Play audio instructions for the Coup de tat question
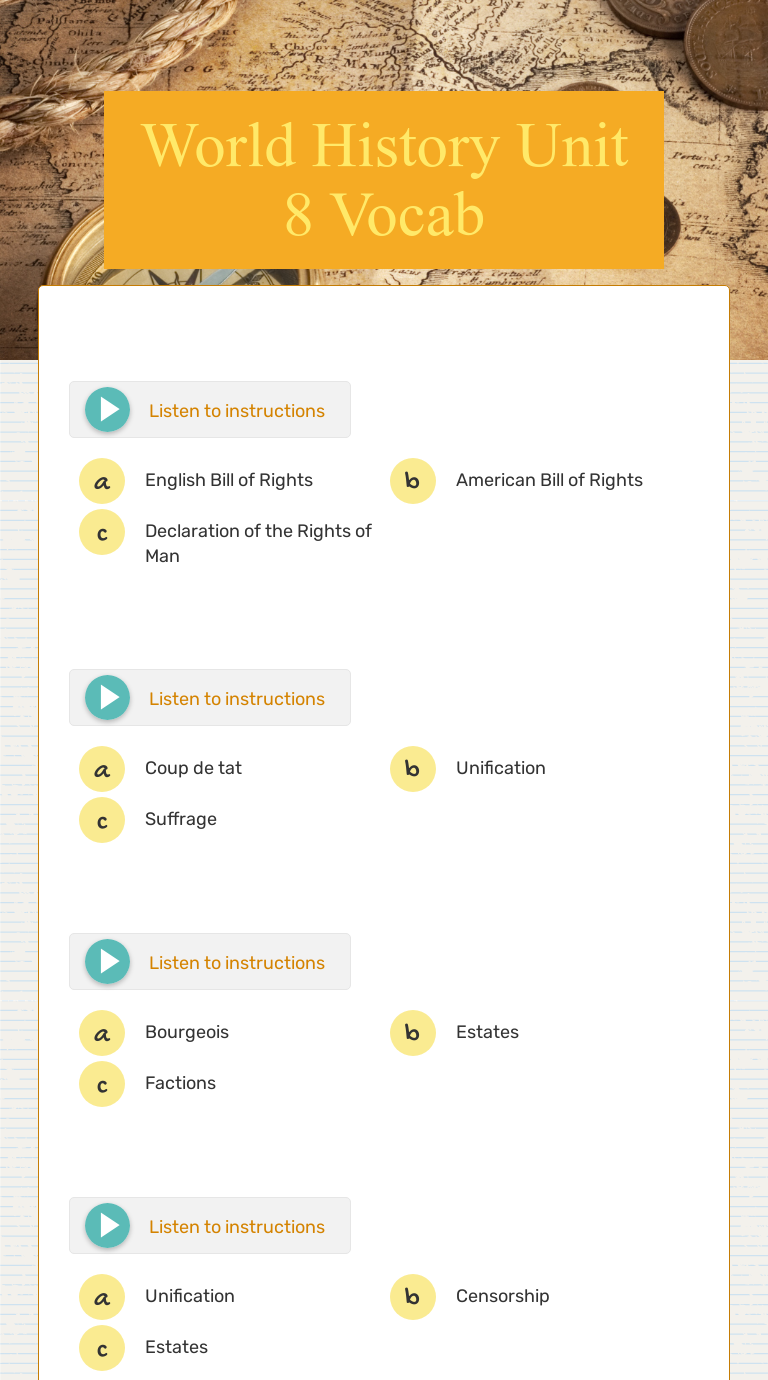This screenshot has width=768, height=1380. click(x=107, y=697)
